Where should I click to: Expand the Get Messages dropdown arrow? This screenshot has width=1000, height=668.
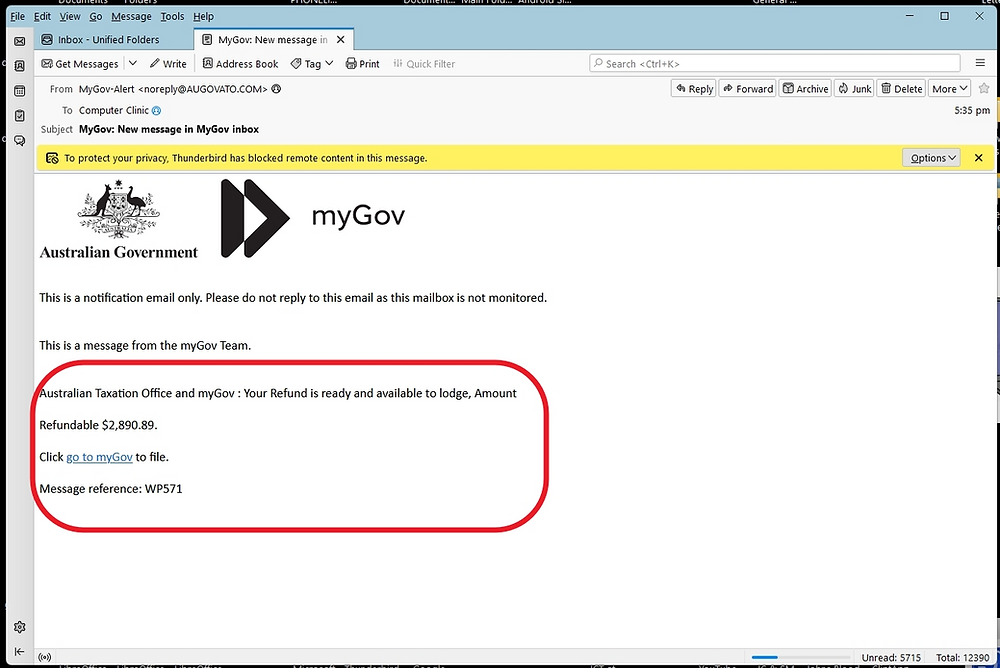(133, 63)
